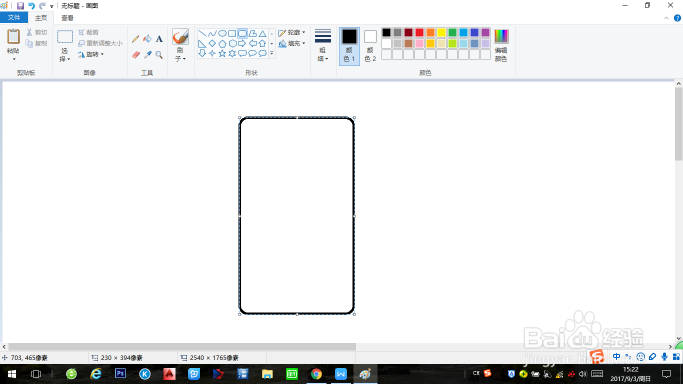
Task: Click the Redo arrow in title bar
Action: (42, 6)
